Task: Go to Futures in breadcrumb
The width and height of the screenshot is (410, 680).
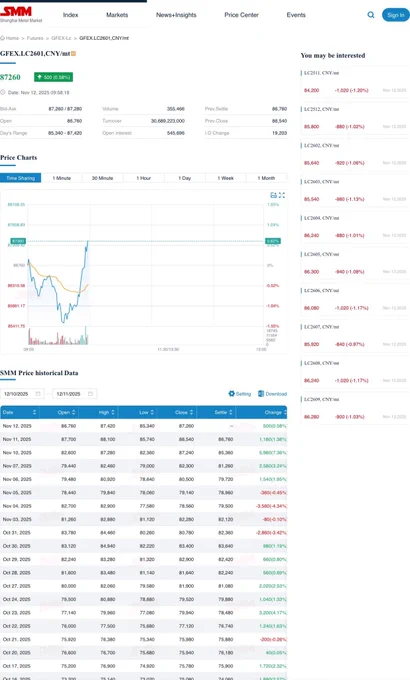Action: 35,38
